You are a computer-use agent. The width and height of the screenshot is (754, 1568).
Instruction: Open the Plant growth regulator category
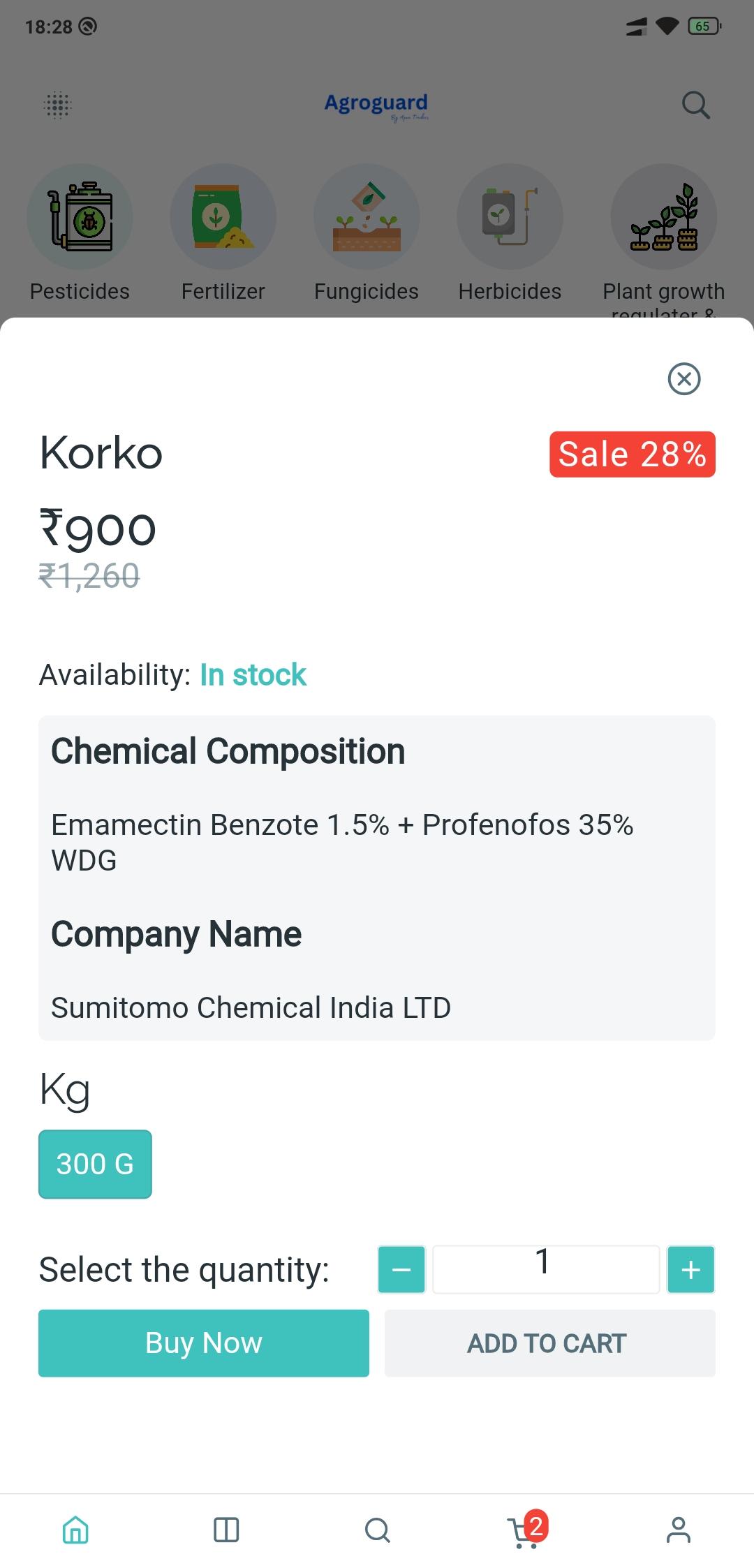pos(663,216)
